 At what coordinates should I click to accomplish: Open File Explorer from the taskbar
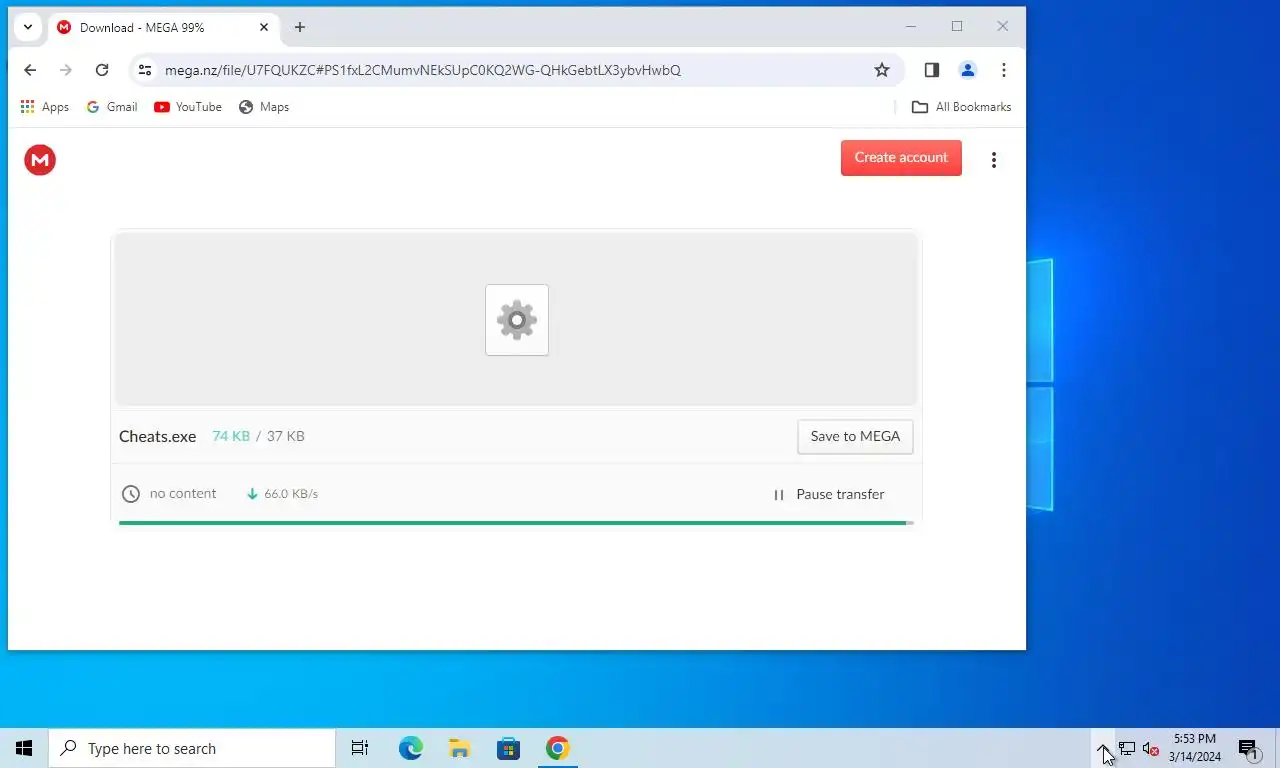coord(460,748)
